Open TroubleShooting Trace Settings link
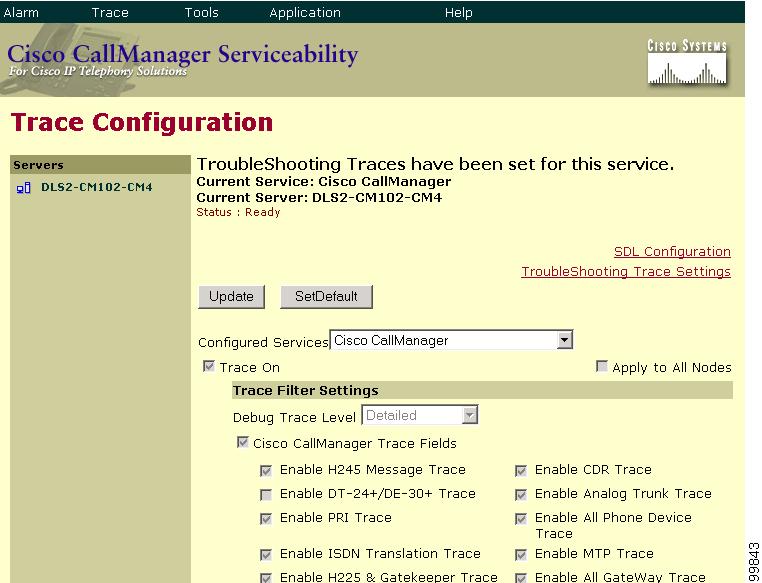The height and width of the screenshot is (583, 762). coord(626,271)
